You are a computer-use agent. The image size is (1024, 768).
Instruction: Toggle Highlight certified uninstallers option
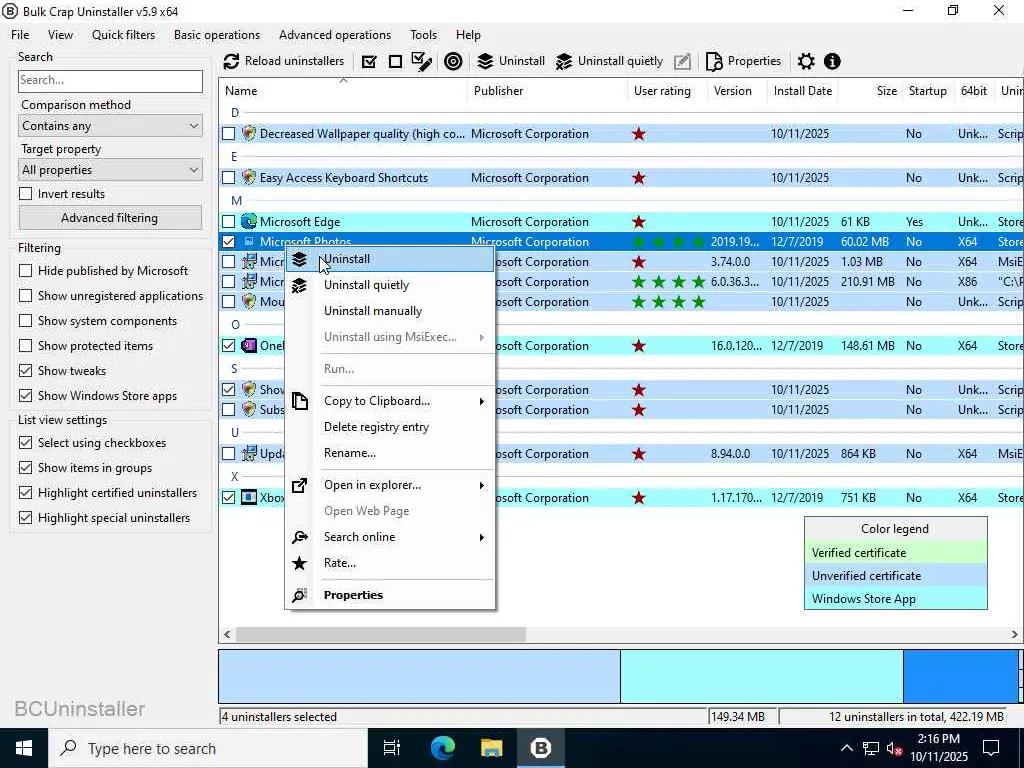(25, 493)
